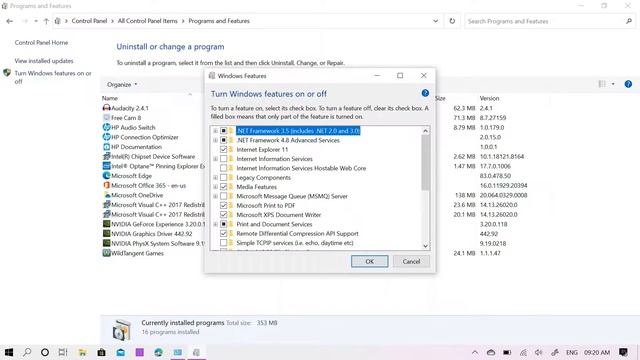Uncheck Internet Explorer 11
Image resolution: width=640 pixels, height=360 pixels.
click(x=223, y=149)
